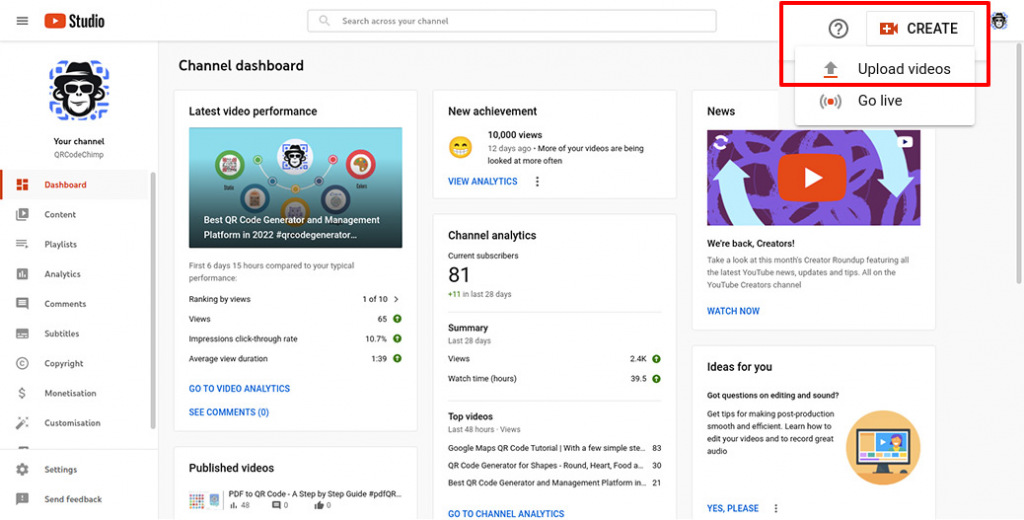Open the Analytics menu label
The image size is (1024, 520).
(63, 274)
